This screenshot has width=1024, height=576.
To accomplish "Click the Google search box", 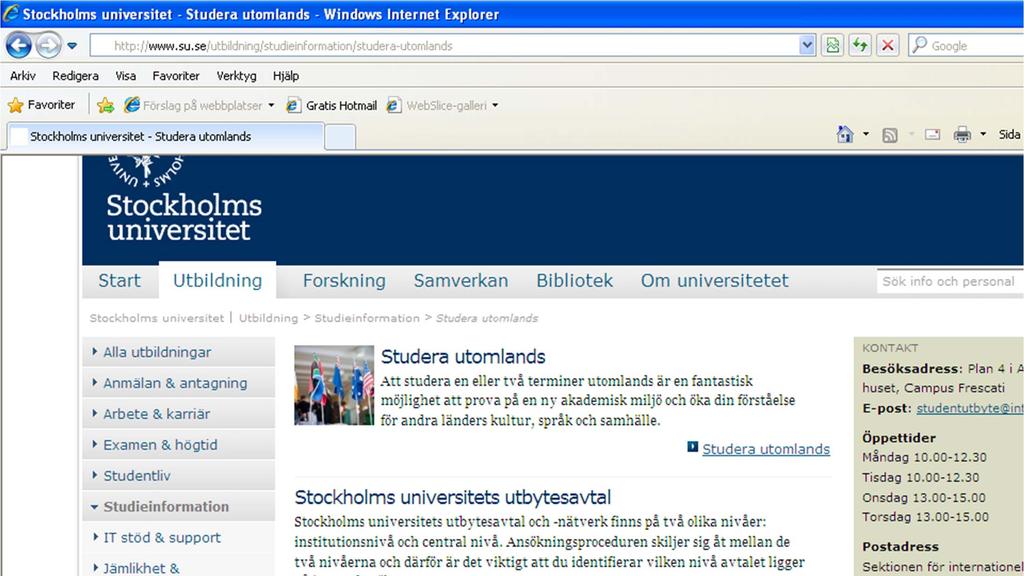I will click(966, 46).
